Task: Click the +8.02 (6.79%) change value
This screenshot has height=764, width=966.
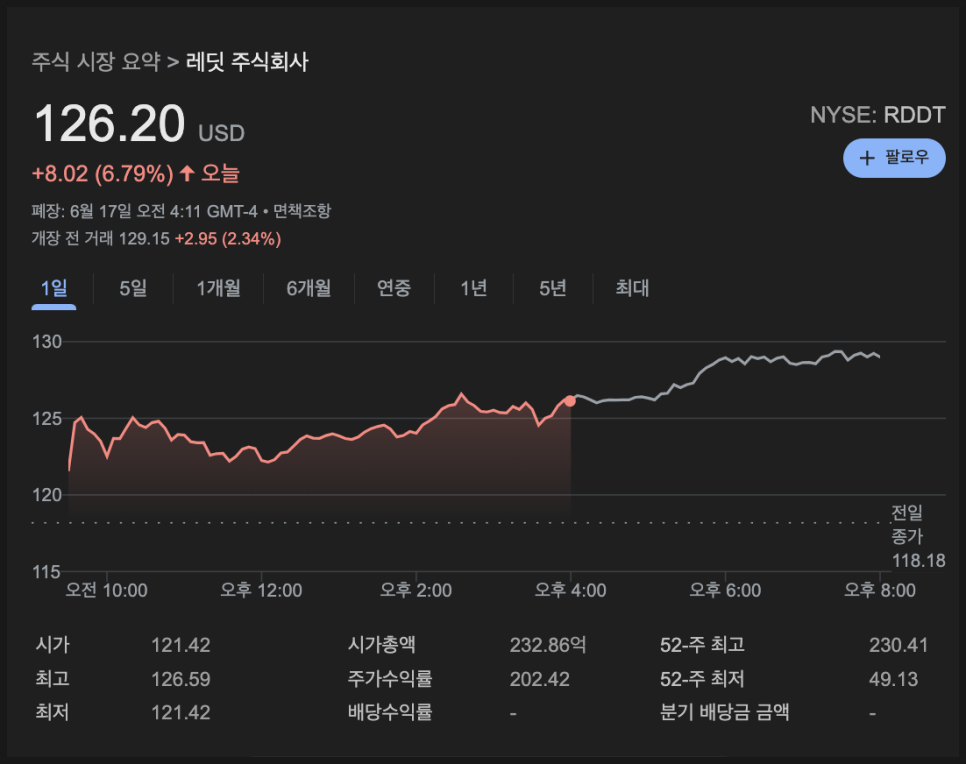Action: [x=103, y=174]
